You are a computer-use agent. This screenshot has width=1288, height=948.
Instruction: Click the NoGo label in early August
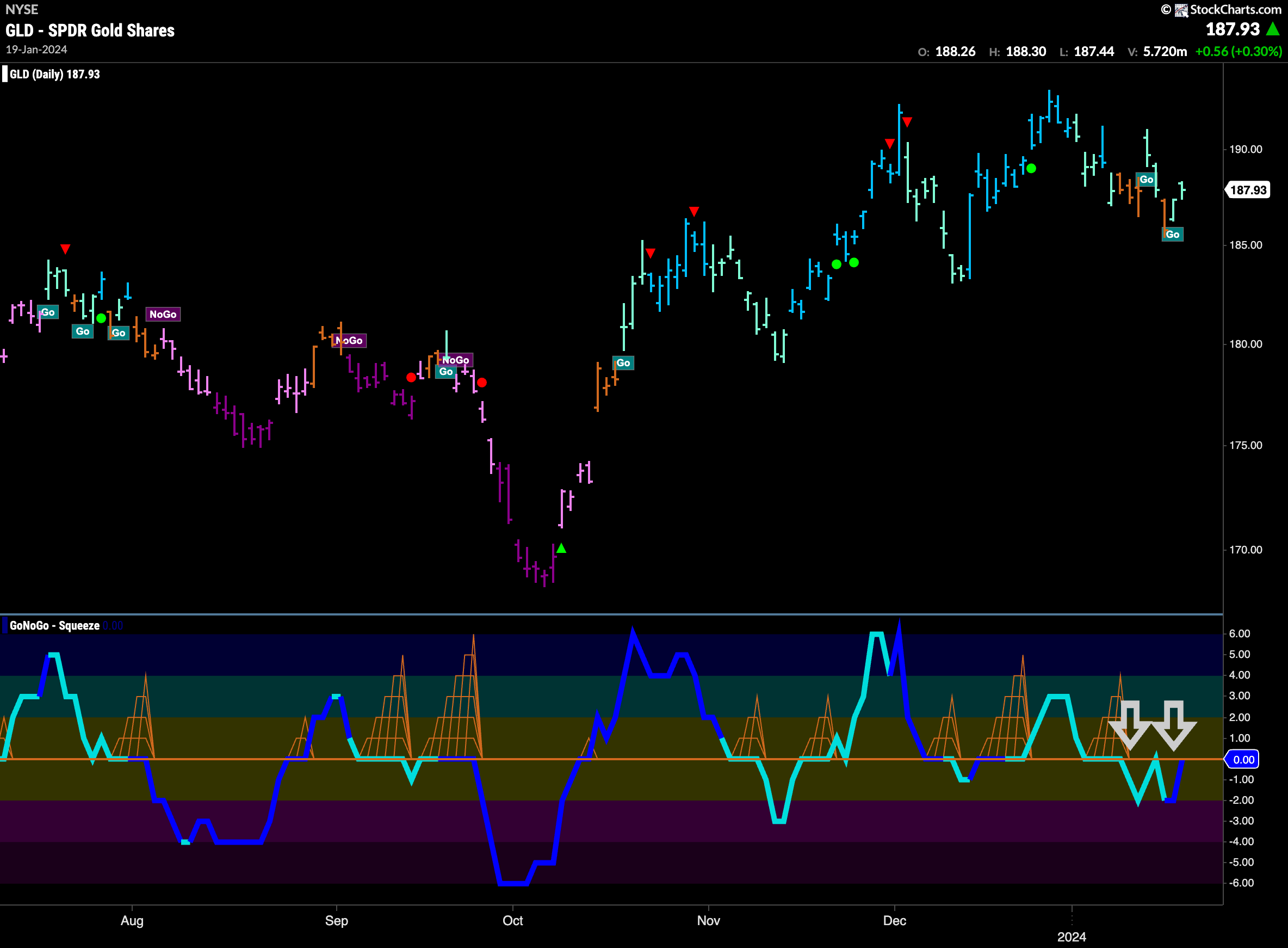tap(163, 315)
